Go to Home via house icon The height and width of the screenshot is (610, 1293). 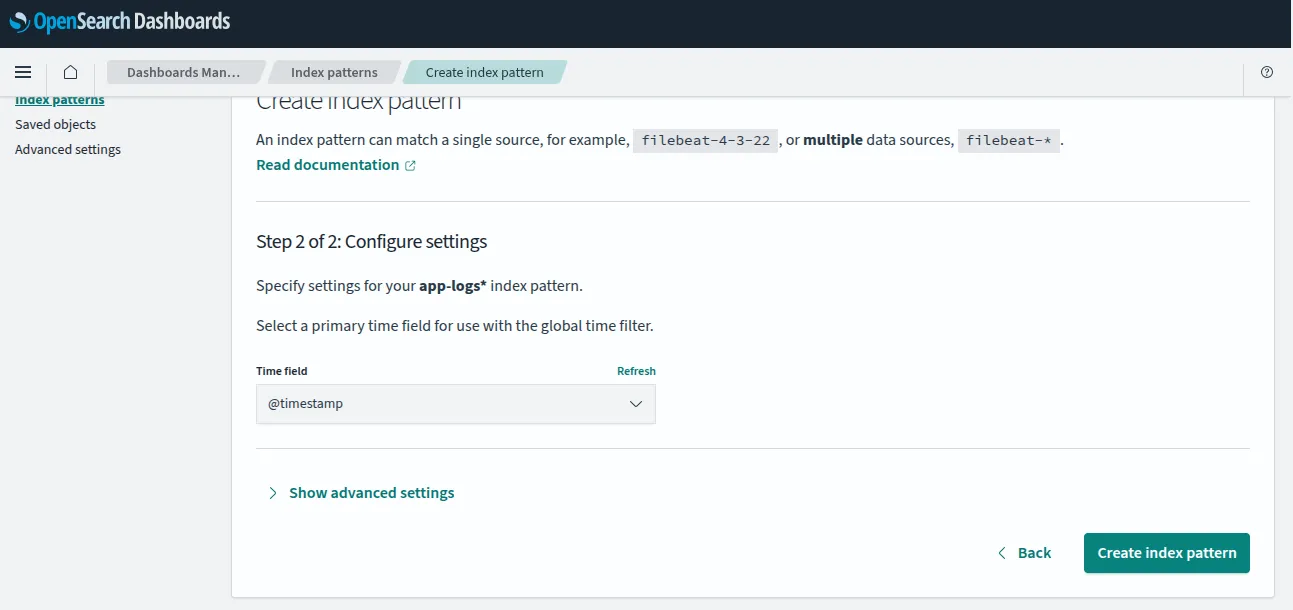coord(70,72)
